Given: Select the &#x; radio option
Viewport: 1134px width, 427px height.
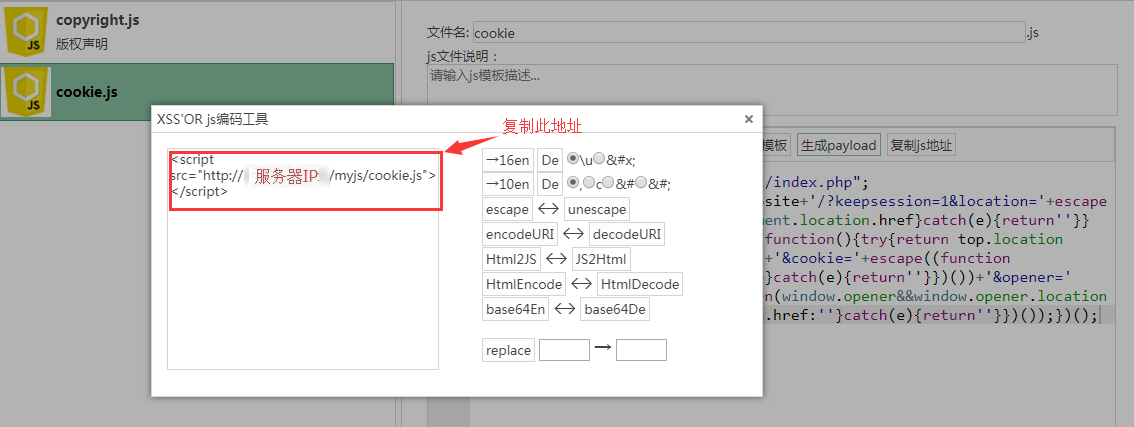Looking at the screenshot, I should point(599,158).
